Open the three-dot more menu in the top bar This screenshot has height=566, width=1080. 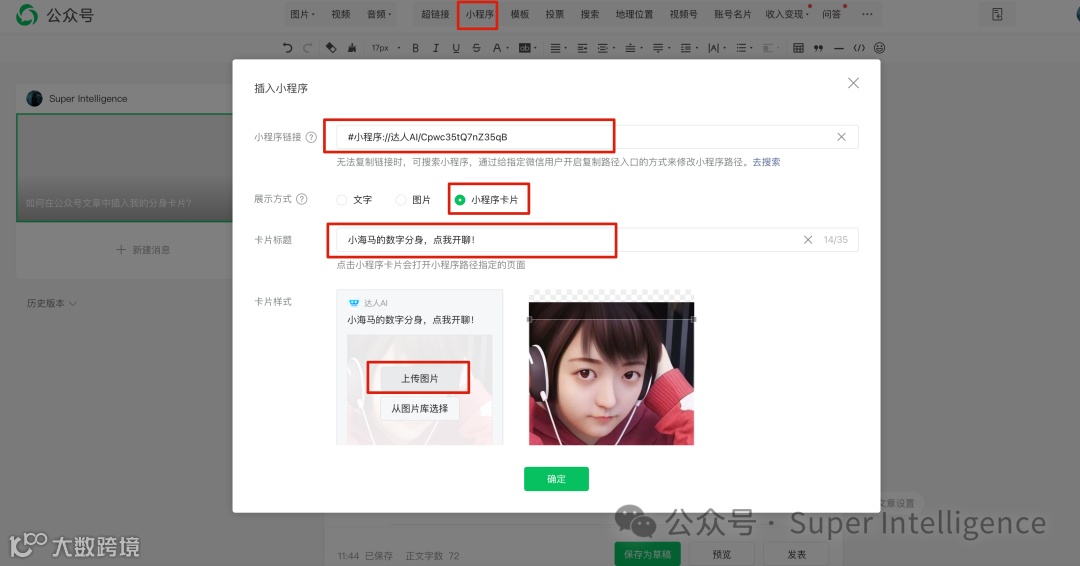(867, 14)
